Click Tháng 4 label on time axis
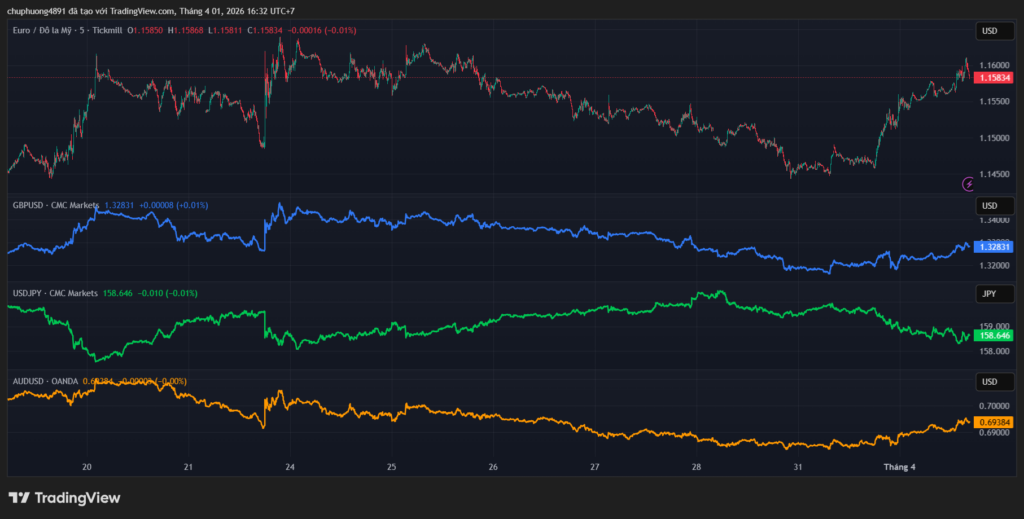The image size is (1024, 519). tap(898, 467)
